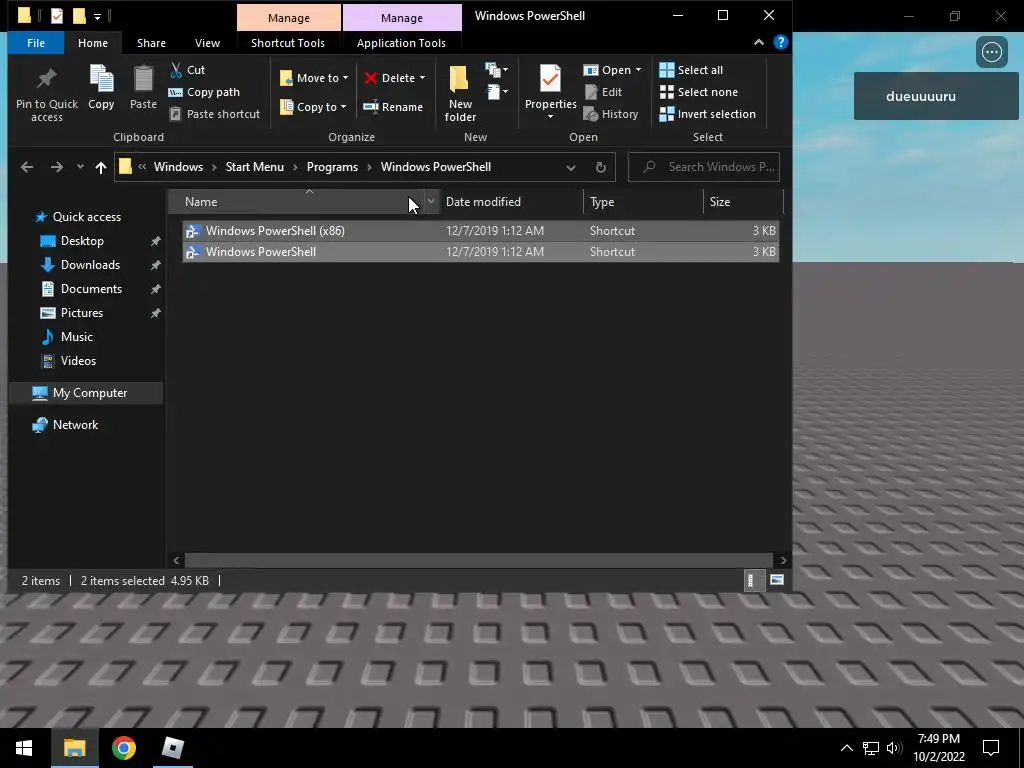Click the Copy ribbon button
The width and height of the screenshot is (1024, 768).
(x=101, y=87)
